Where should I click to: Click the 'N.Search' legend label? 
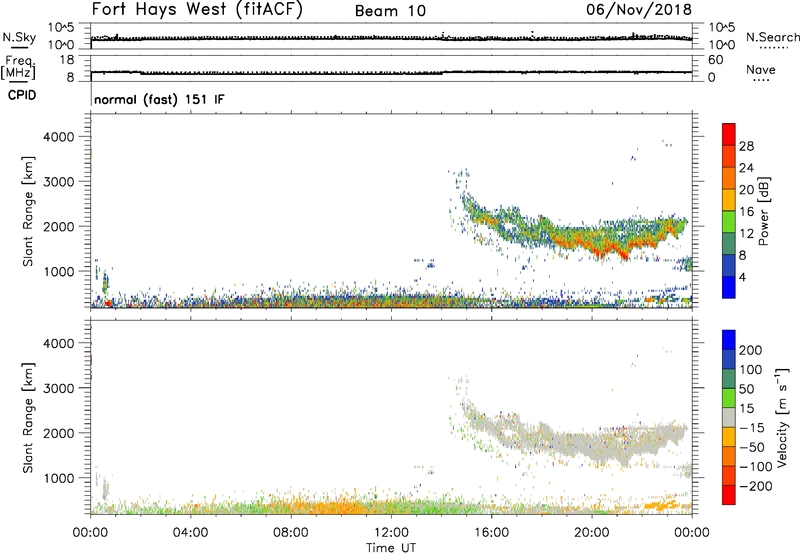tap(773, 37)
